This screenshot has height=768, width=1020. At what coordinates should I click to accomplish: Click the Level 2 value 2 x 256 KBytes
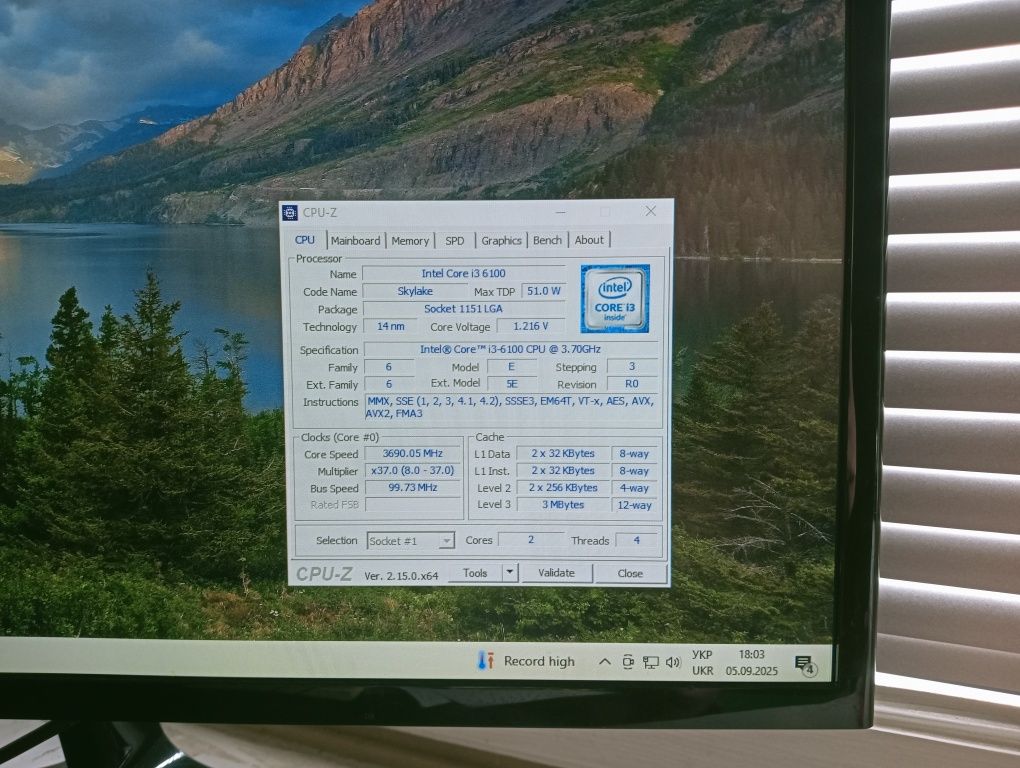click(563, 487)
